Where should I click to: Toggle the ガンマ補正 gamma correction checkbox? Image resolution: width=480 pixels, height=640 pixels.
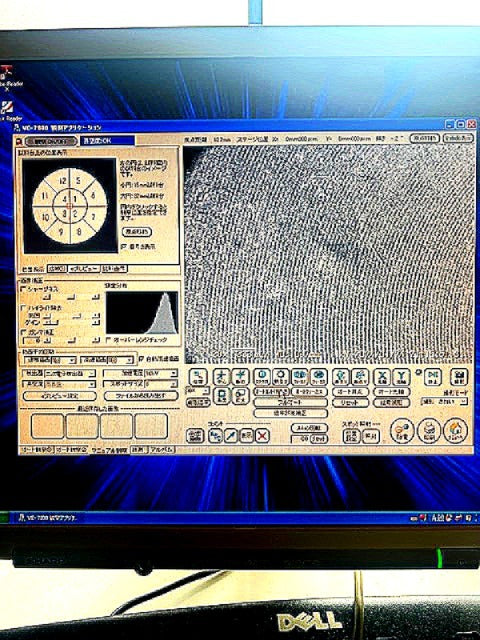pyautogui.click(x=23, y=332)
